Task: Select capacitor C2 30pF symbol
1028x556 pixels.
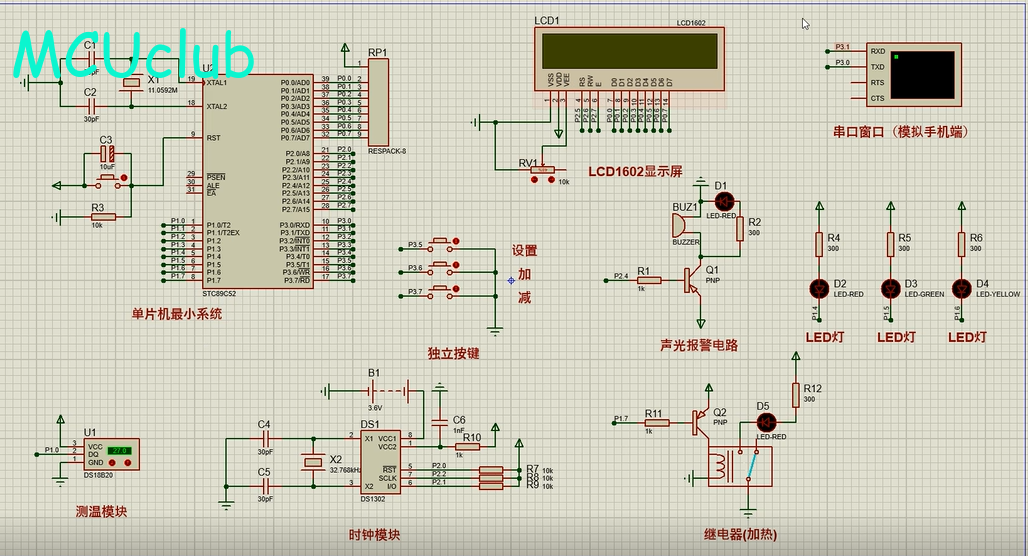Action: click(x=90, y=106)
